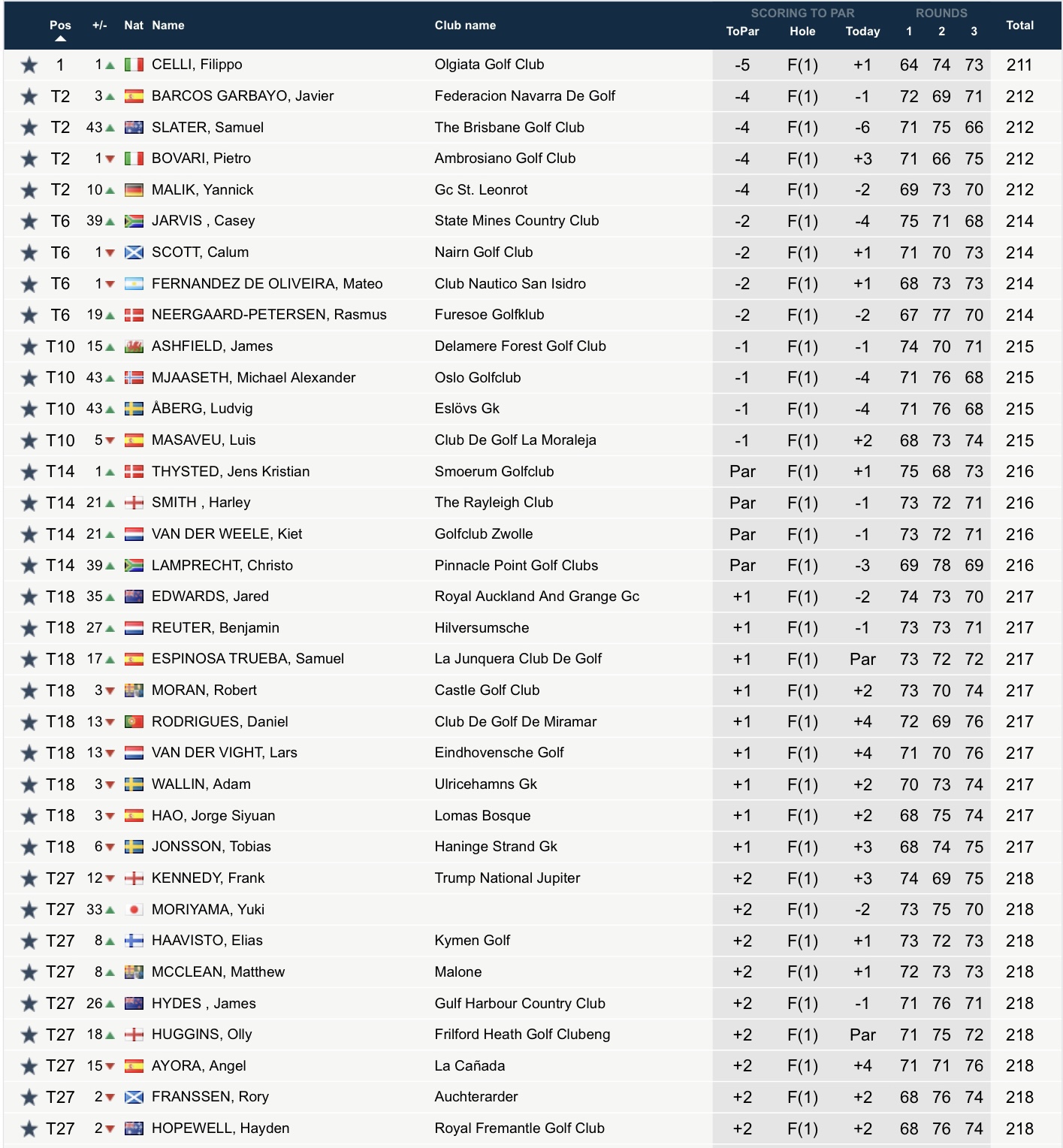This screenshot has height=1148, width=1063.
Task: Mark ÅBERG, Ludvig as favorite
Action: 29,409
